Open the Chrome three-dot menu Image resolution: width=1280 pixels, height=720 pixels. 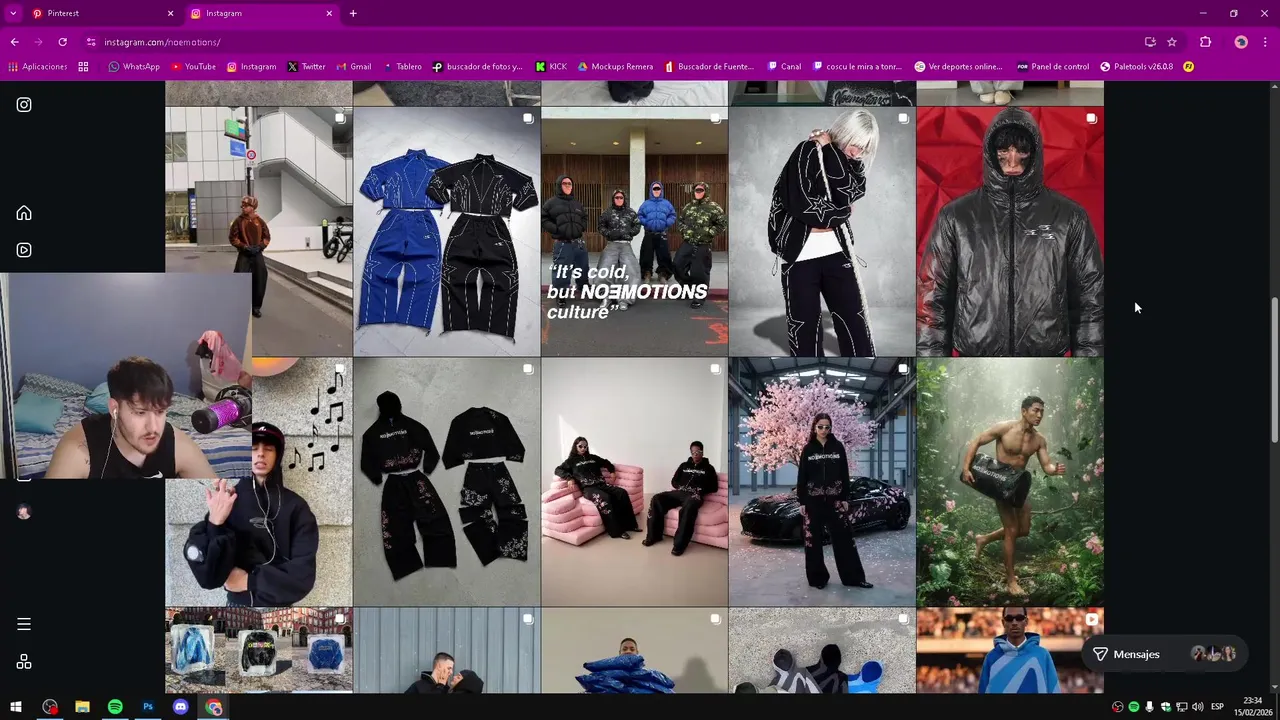[x=1266, y=42]
